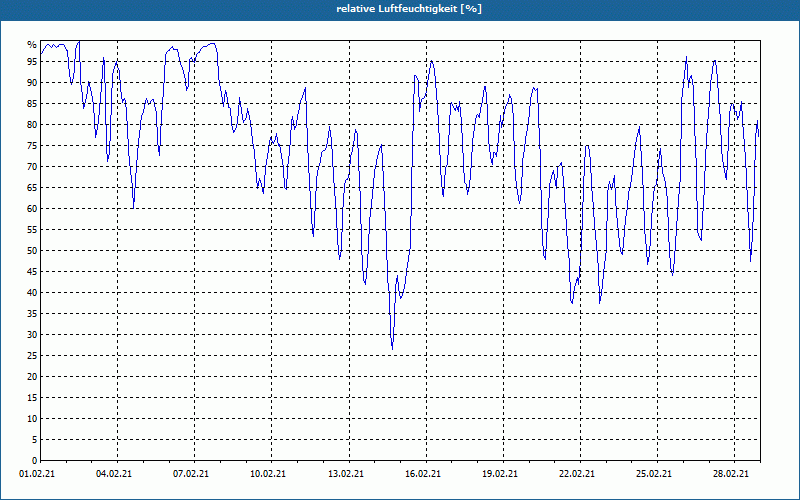Click the x-axis date label 07.02.21

coord(191,474)
